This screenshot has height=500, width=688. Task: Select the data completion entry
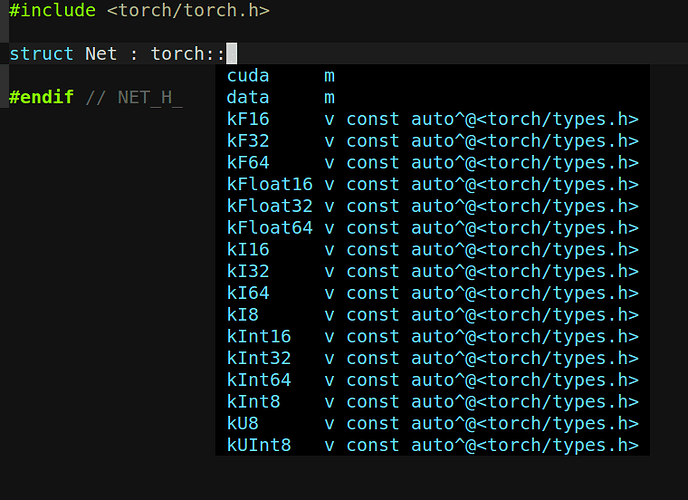[248, 98]
